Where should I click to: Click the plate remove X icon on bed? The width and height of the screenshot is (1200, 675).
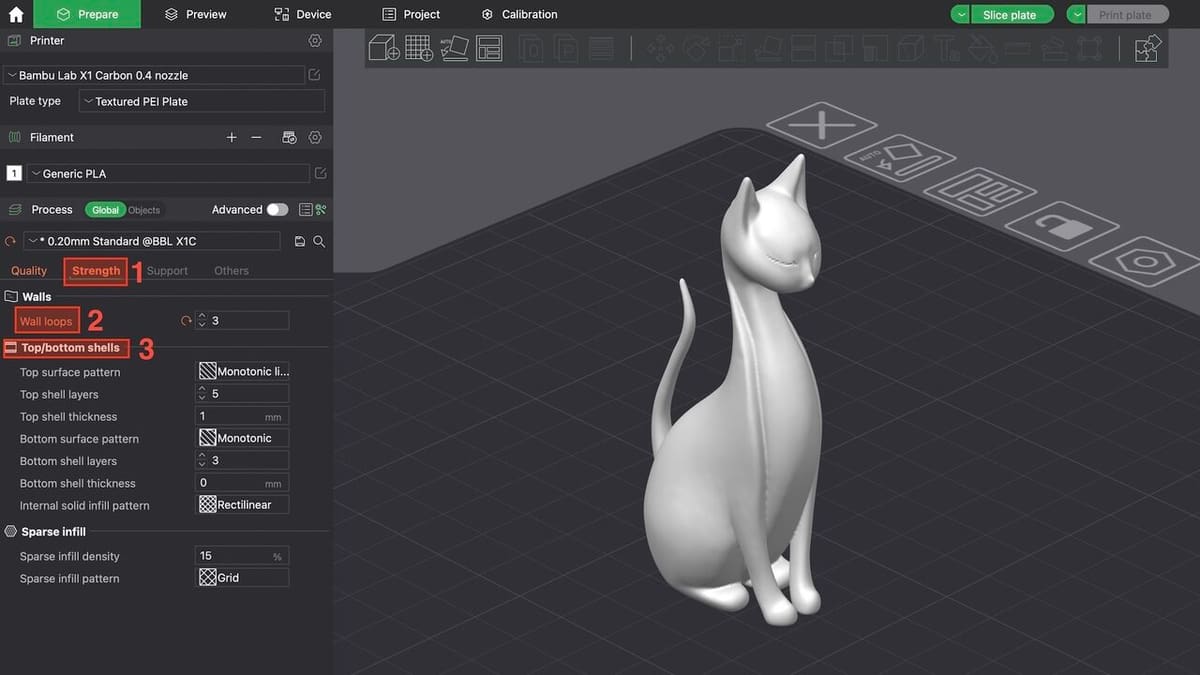click(821, 125)
